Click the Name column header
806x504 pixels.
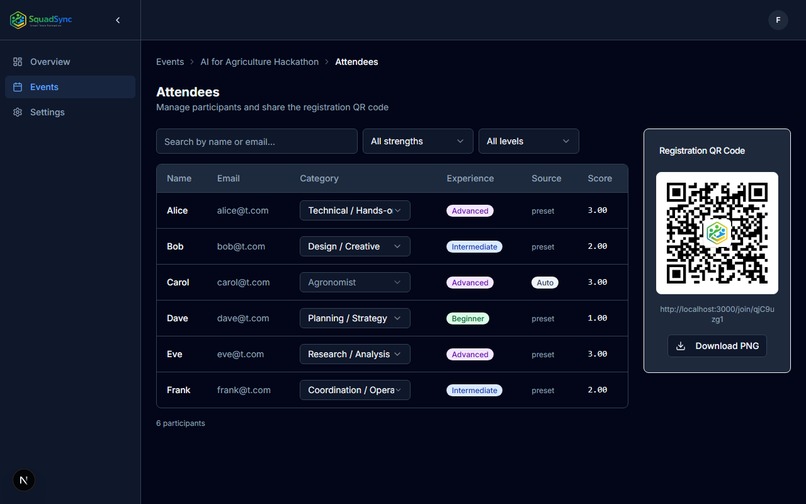pos(179,178)
